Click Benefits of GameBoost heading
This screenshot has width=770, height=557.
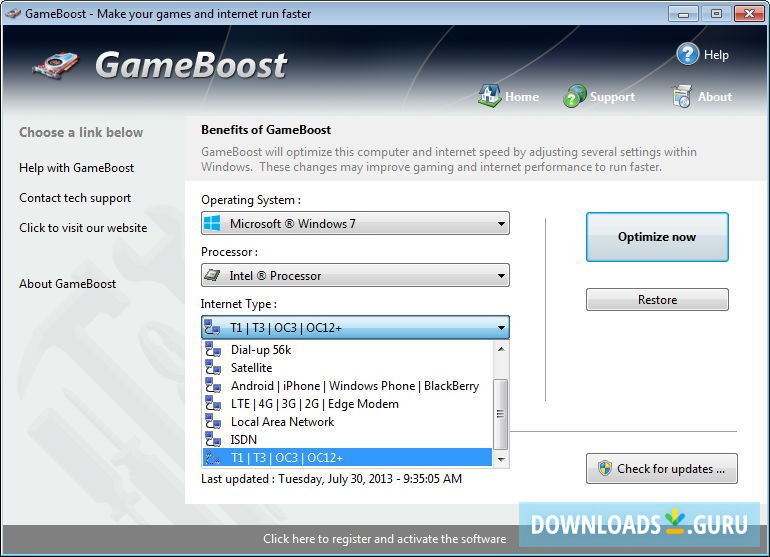266,130
